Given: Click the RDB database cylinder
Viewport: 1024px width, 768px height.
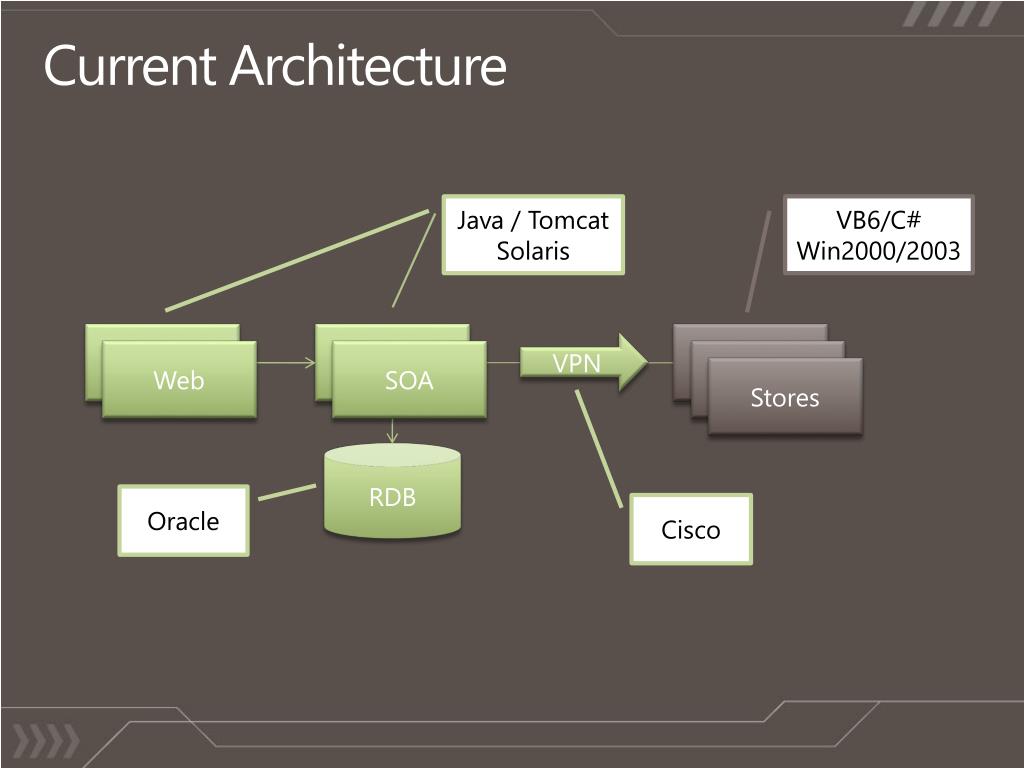Looking at the screenshot, I should pyautogui.click(x=392, y=491).
